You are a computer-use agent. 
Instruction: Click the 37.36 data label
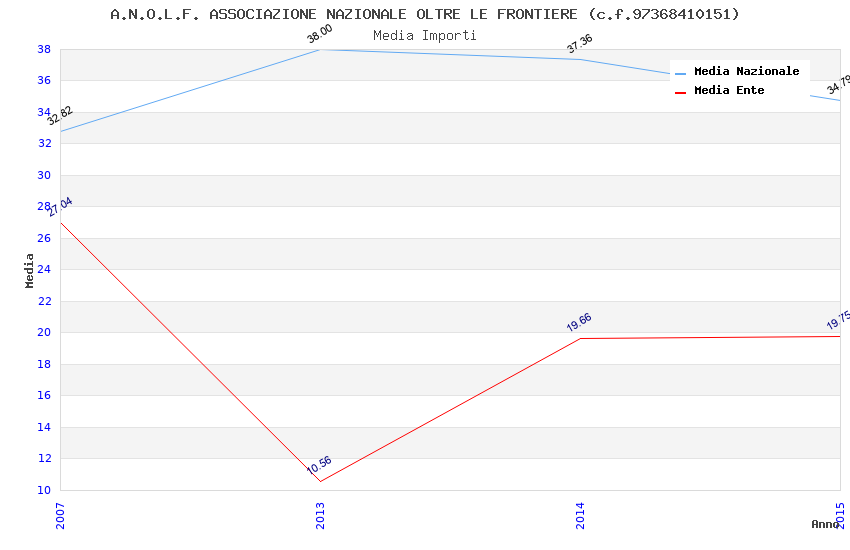pyautogui.click(x=579, y=43)
